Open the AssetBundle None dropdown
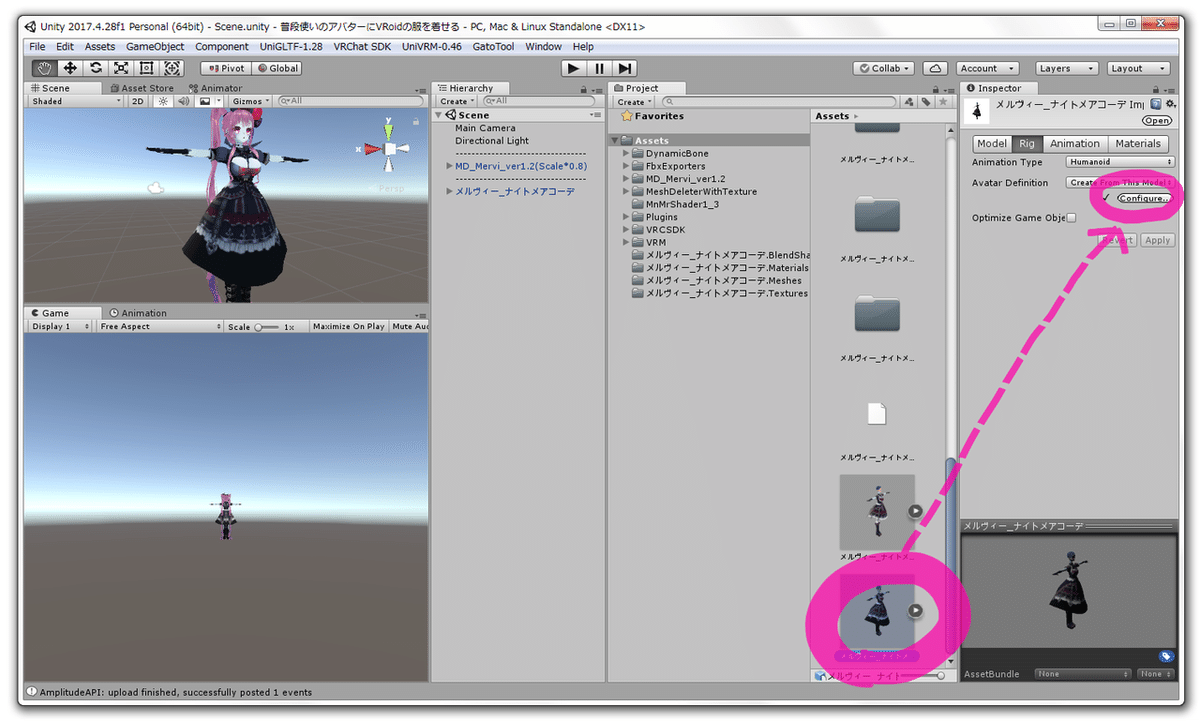The image size is (1200, 721). pos(1082,674)
